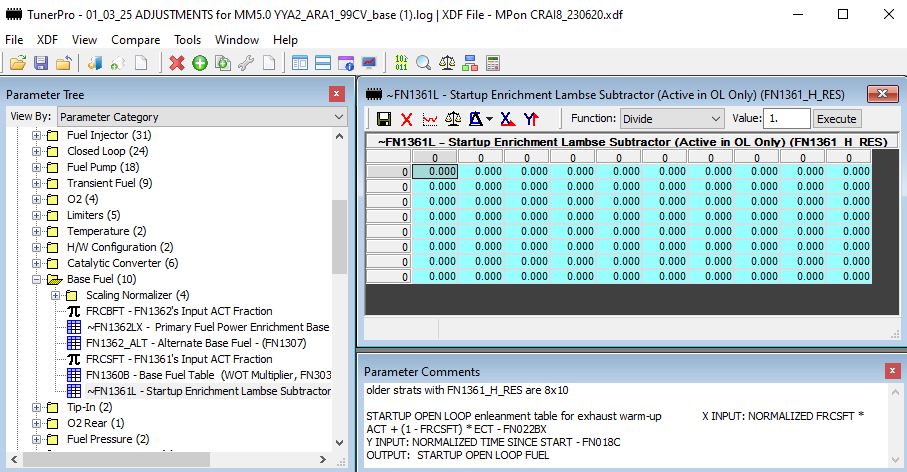This screenshot has width=907, height=472.
Task: Expand the Scaling Normalizer (4) folder
Action: tap(56, 295)
